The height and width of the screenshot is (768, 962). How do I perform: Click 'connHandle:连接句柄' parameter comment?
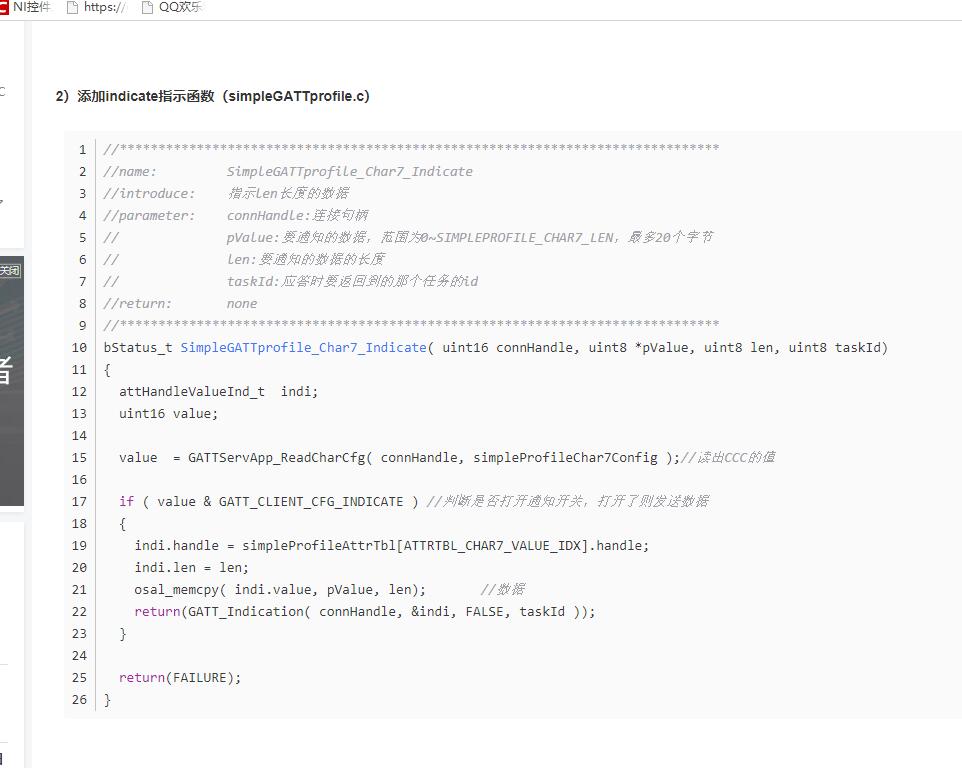click(x=298, y=216)
